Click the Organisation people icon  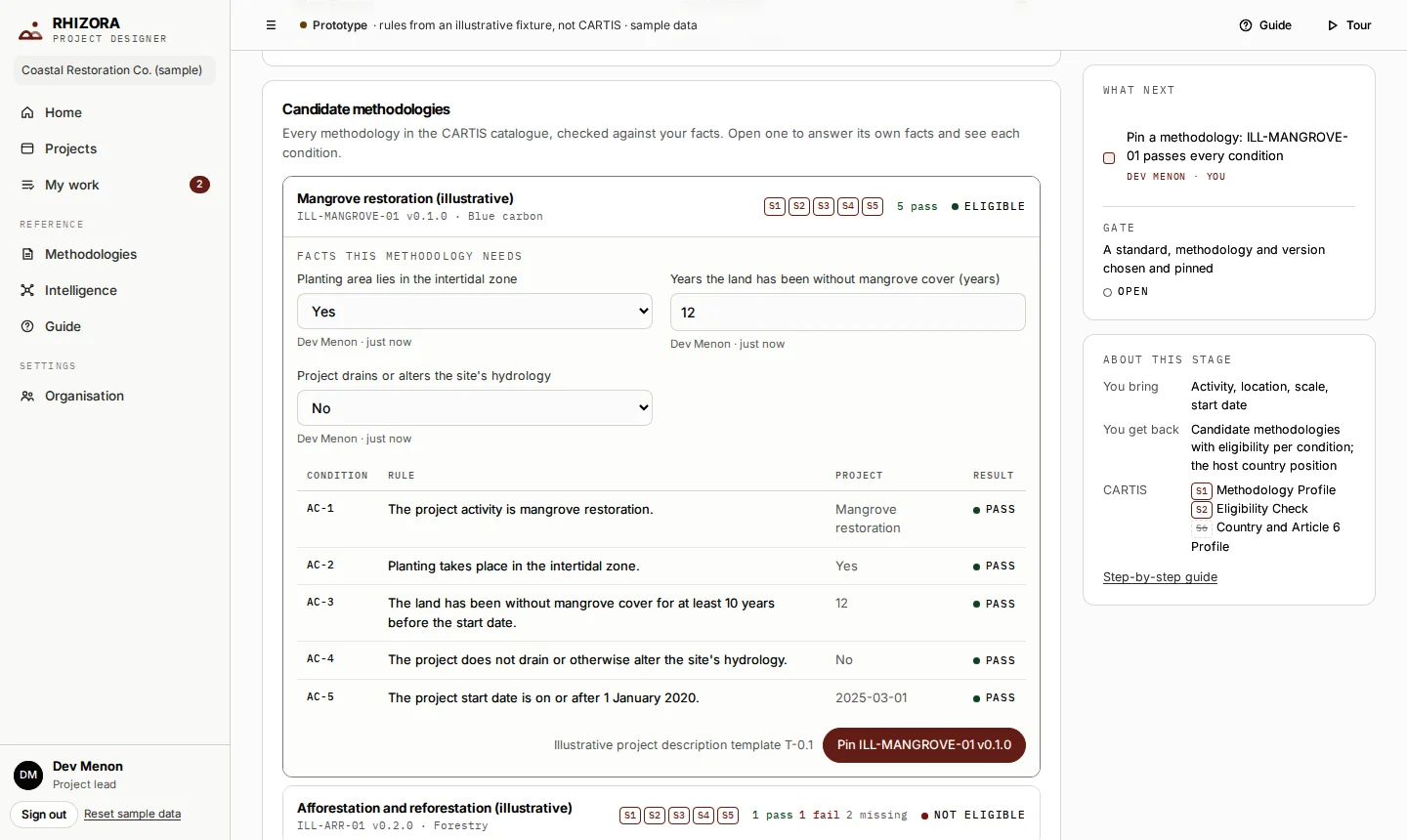click(x=27, y=396)
